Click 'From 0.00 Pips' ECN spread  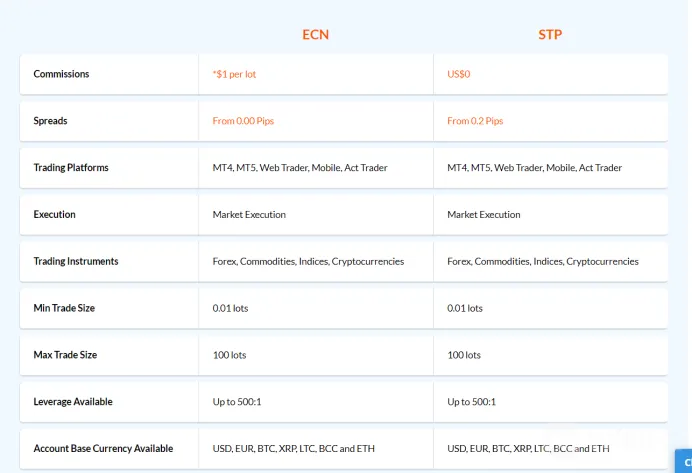tap(243, 121)
